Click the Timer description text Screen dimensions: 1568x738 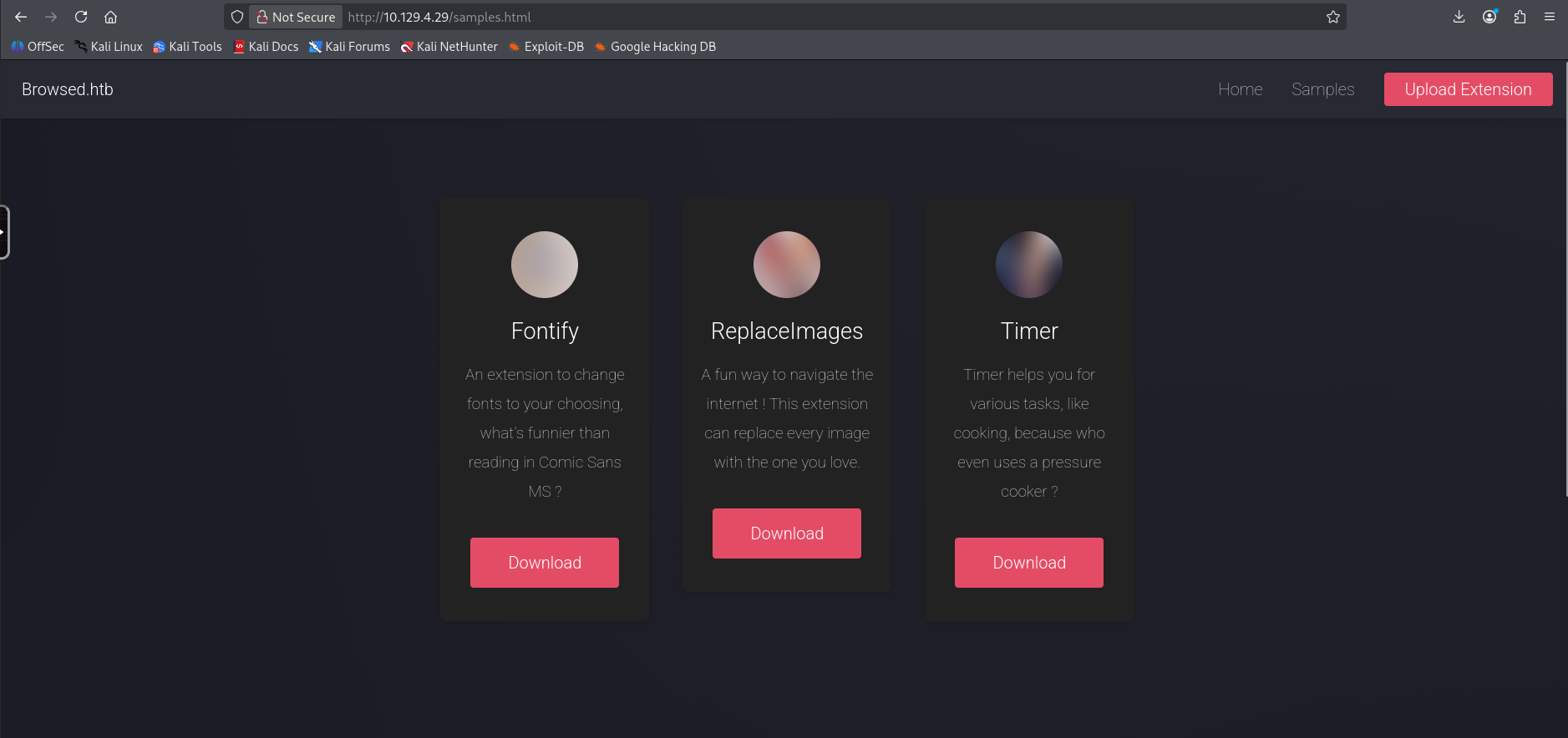pos(1029,433)
